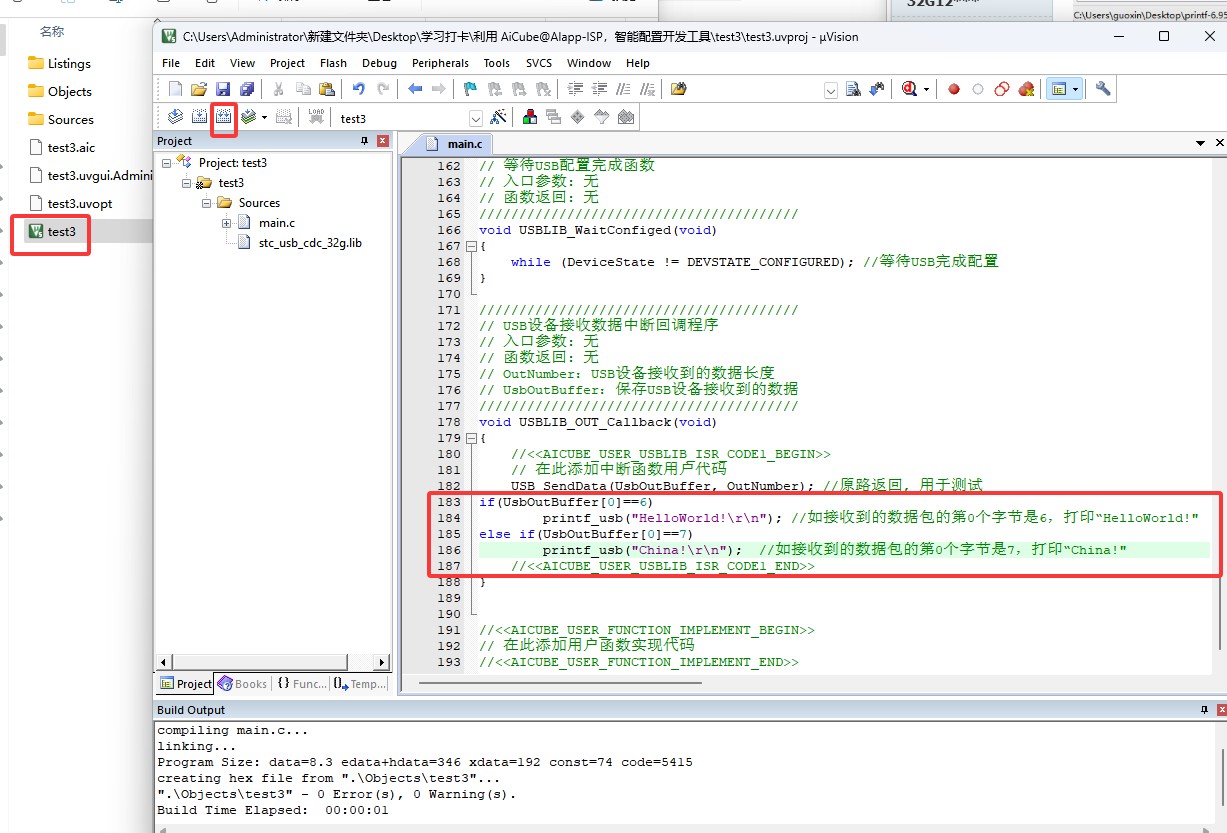Open the Flash menu
Screen dimensions: 1227x833
tap(333, 63)
